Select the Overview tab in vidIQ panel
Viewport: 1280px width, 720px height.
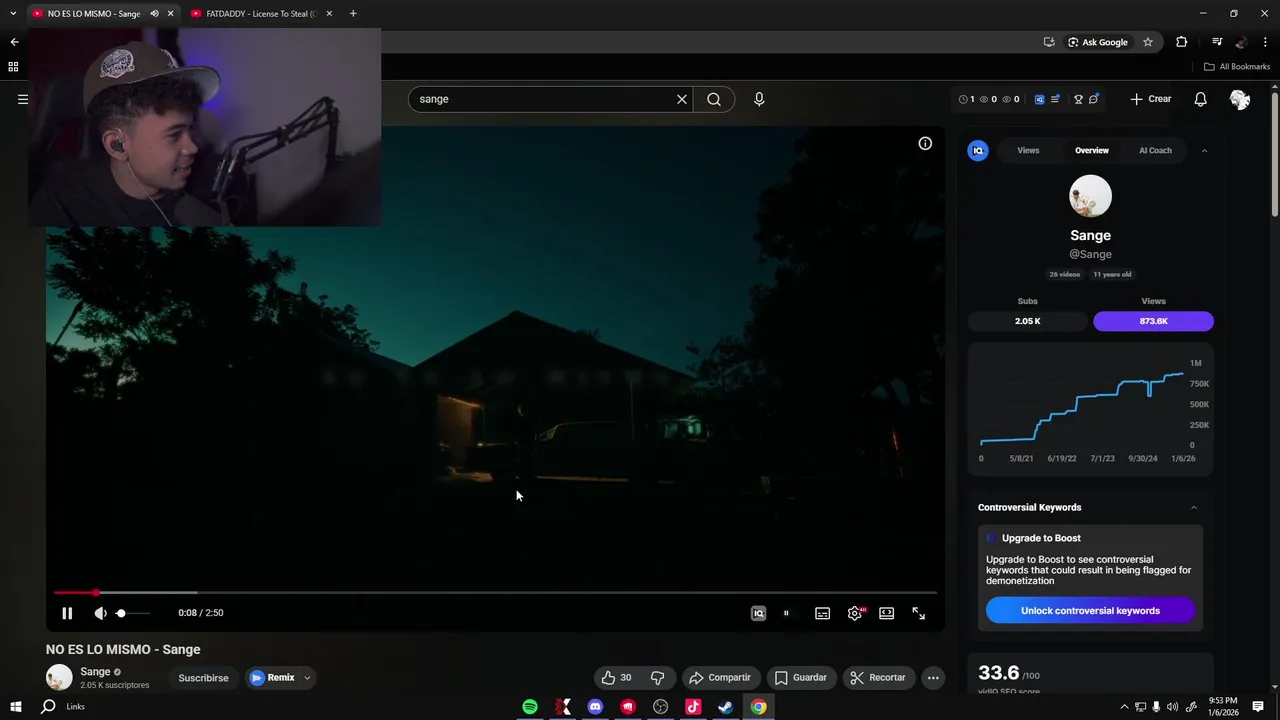click(1092, 150)
